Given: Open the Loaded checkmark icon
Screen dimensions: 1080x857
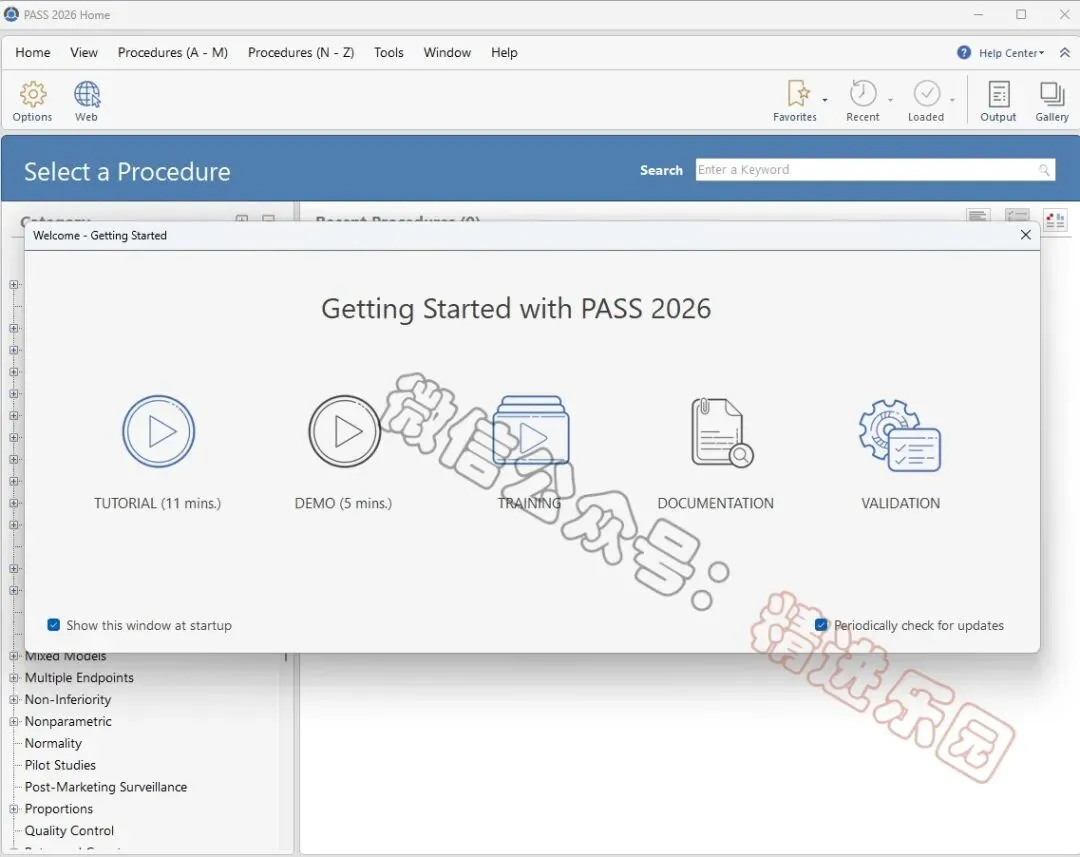Looking at the screenshot, I should (x=926, y=93).
